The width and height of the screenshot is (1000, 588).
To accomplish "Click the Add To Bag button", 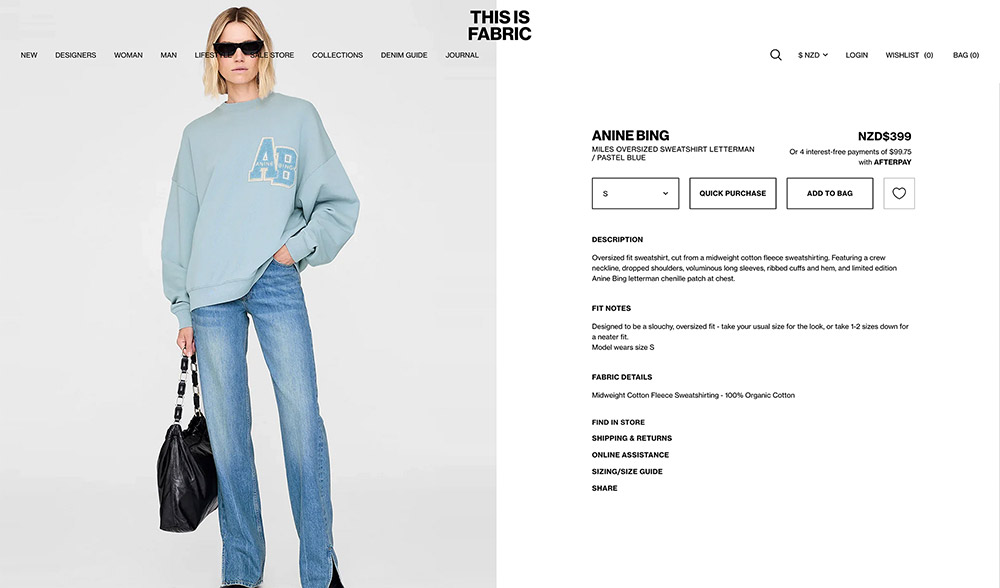I will click(x=830, y=193).
